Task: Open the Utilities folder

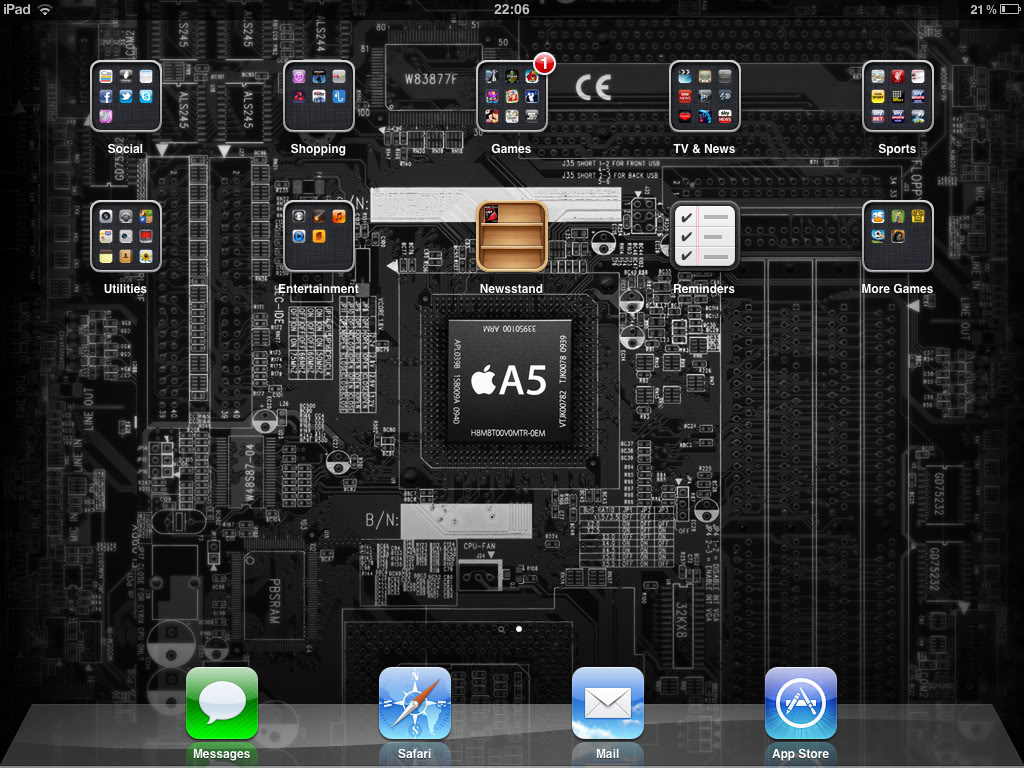Action: click(125, 236)
